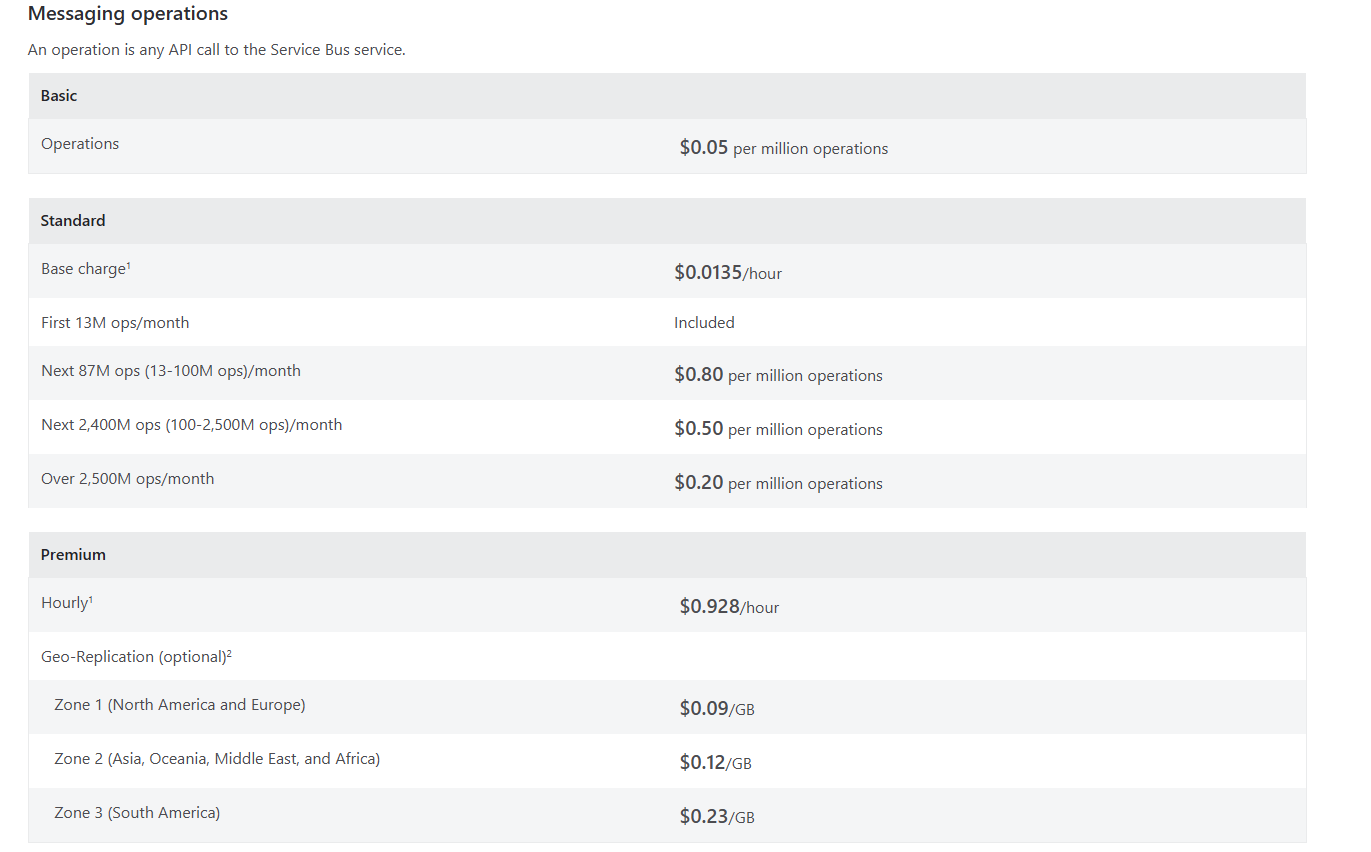Click the Included value text
This screenshot has width=1371, height=852.
704,323
